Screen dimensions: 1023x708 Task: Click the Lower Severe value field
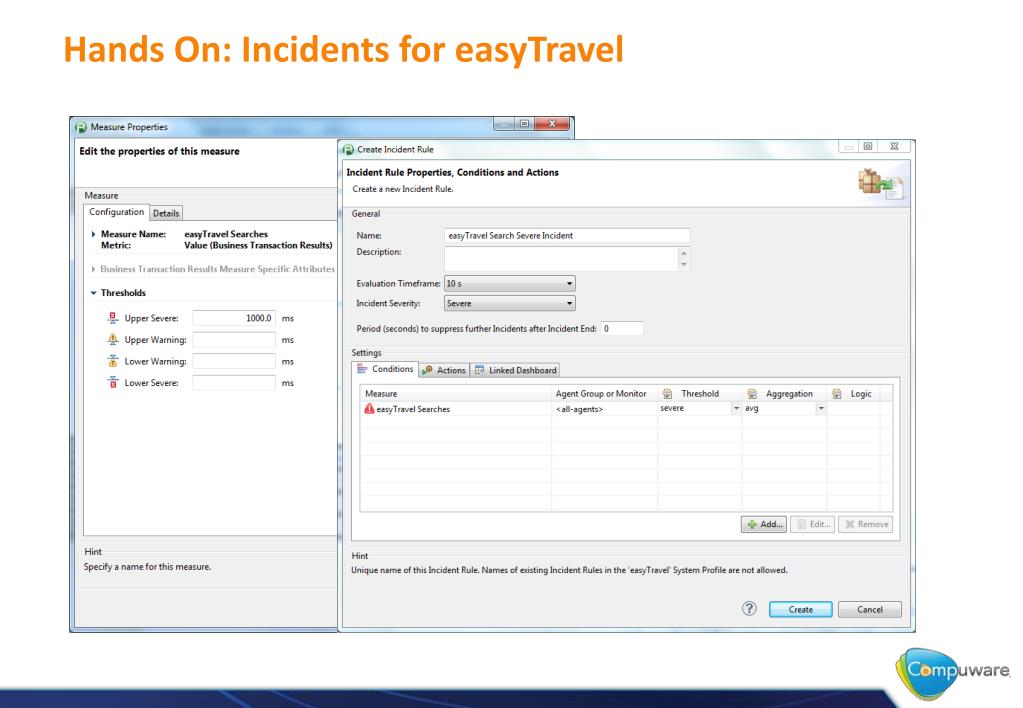click(x=234, y=382)
